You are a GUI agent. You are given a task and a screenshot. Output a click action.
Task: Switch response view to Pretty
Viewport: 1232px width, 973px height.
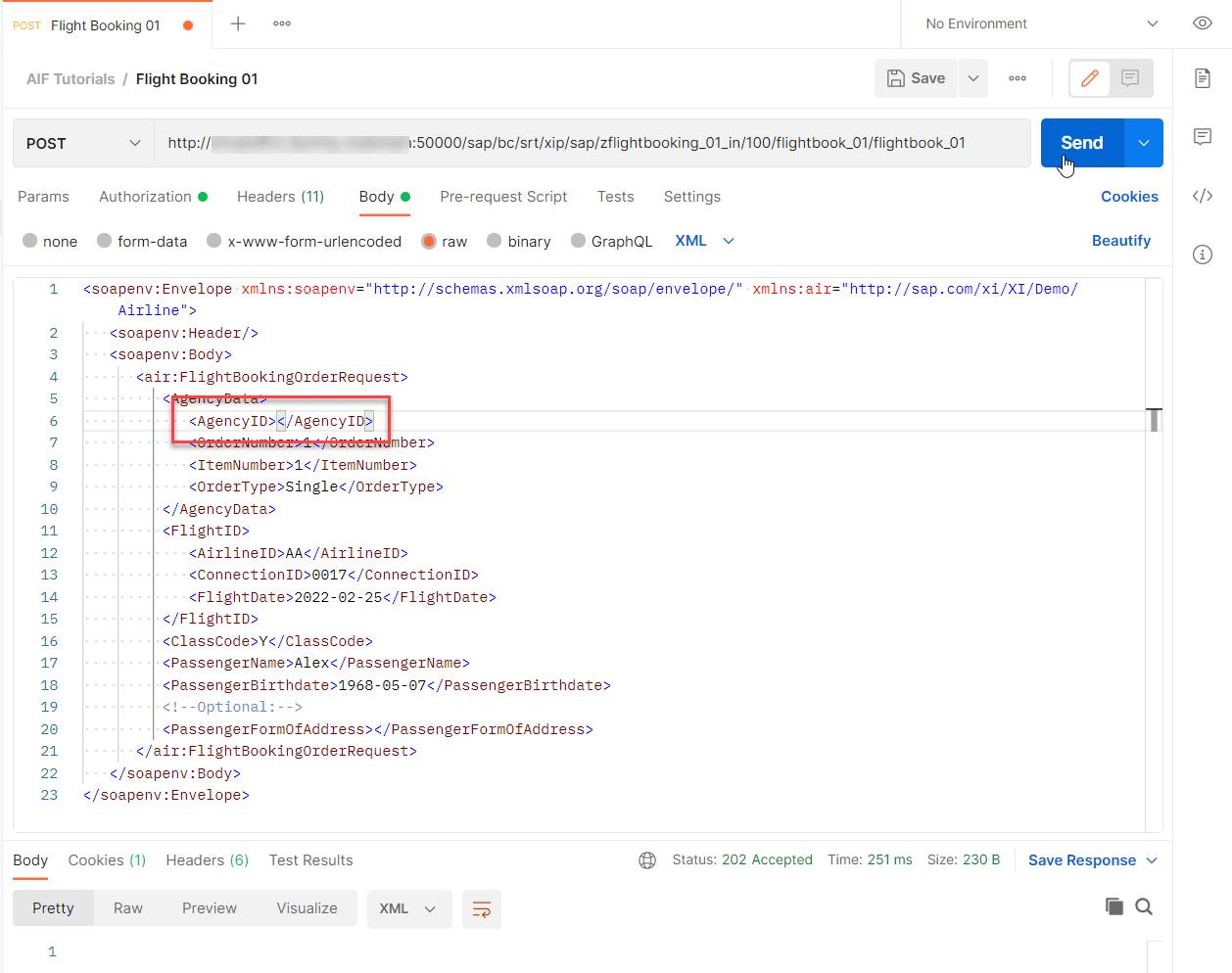[53, 908]
